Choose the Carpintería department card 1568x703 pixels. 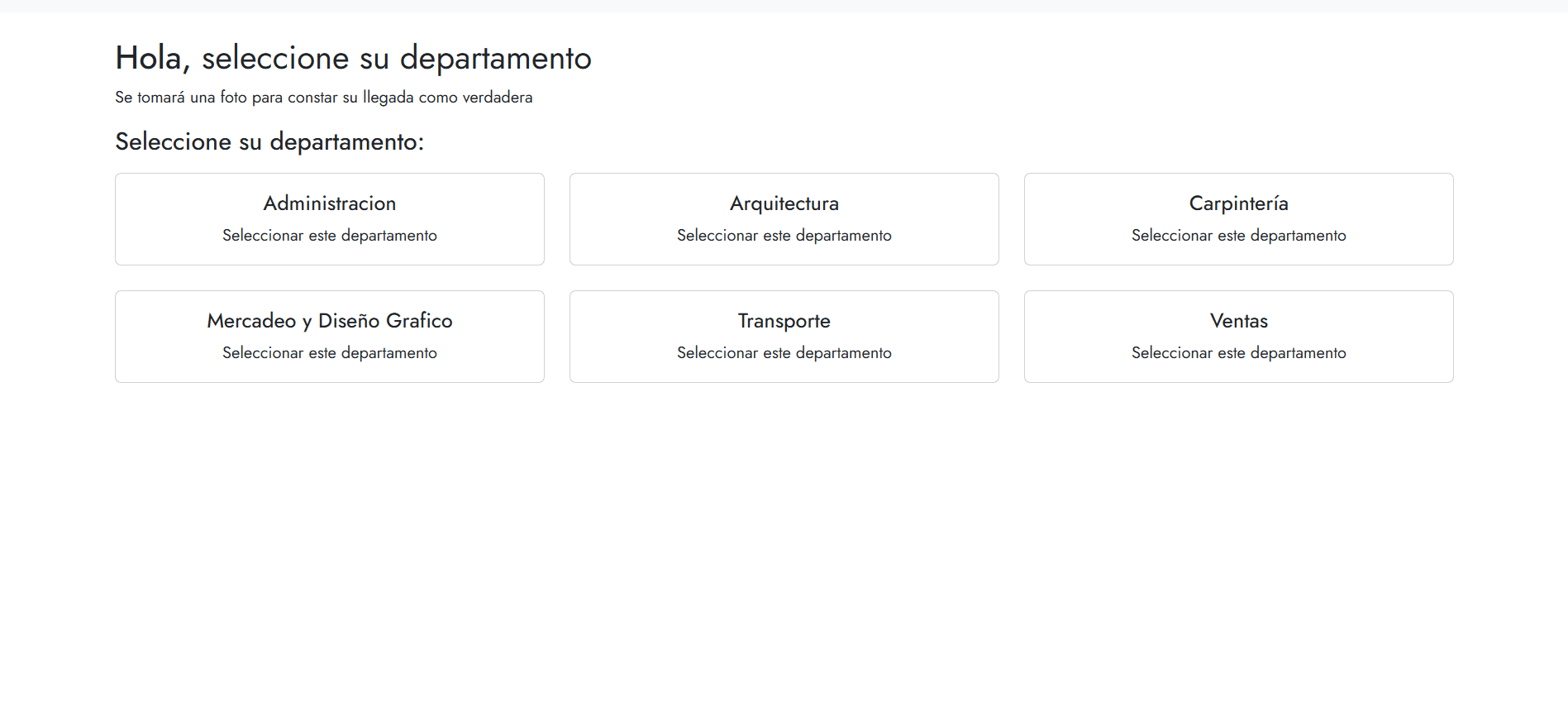tap(1238, 218)
